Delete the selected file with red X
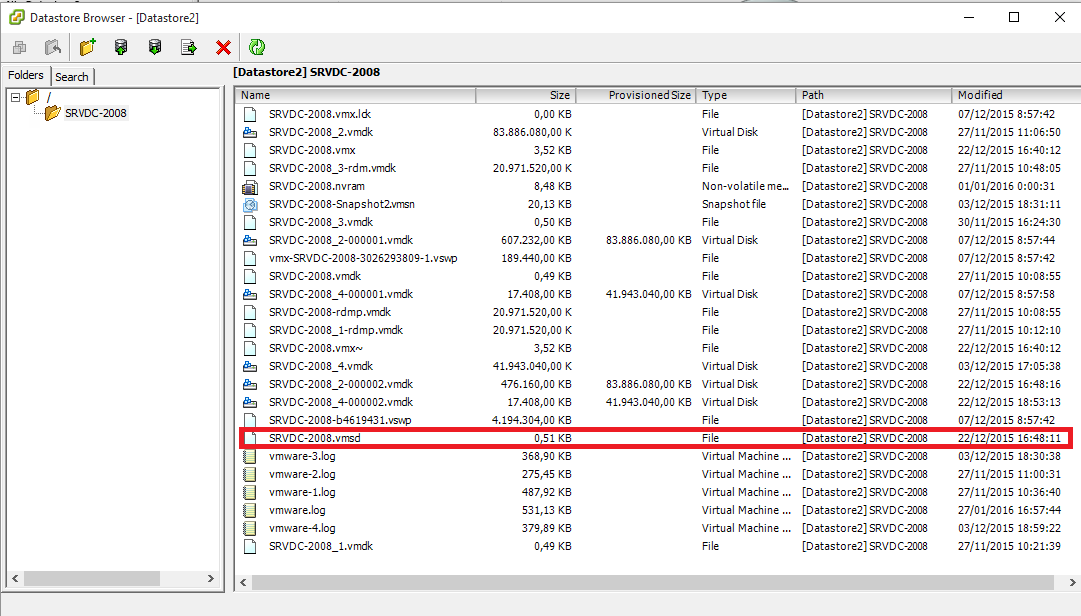The width and height of the screenshot is (1081, 616). [222, 46]
